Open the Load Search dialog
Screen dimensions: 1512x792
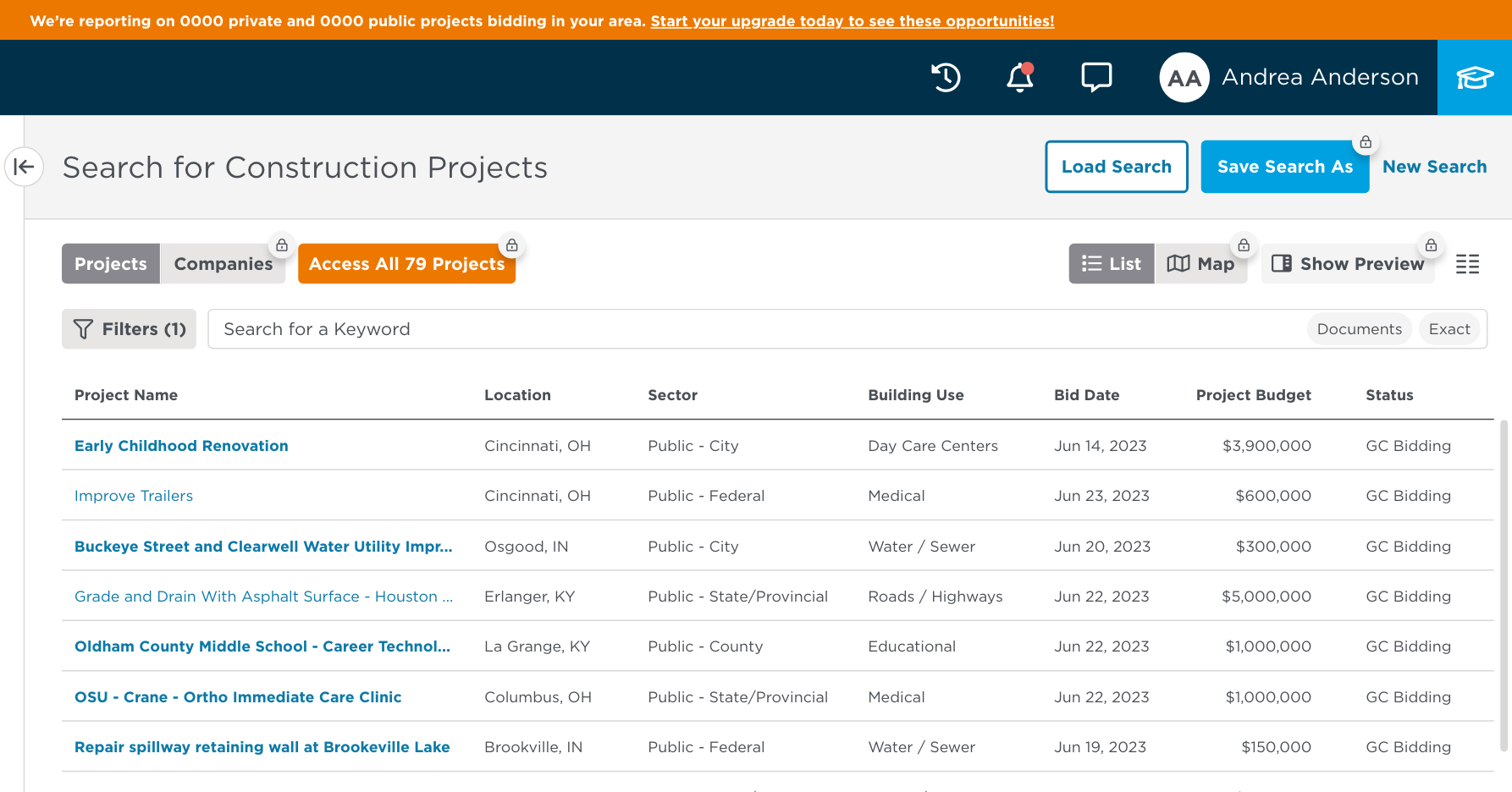[x=1116, y=167]
